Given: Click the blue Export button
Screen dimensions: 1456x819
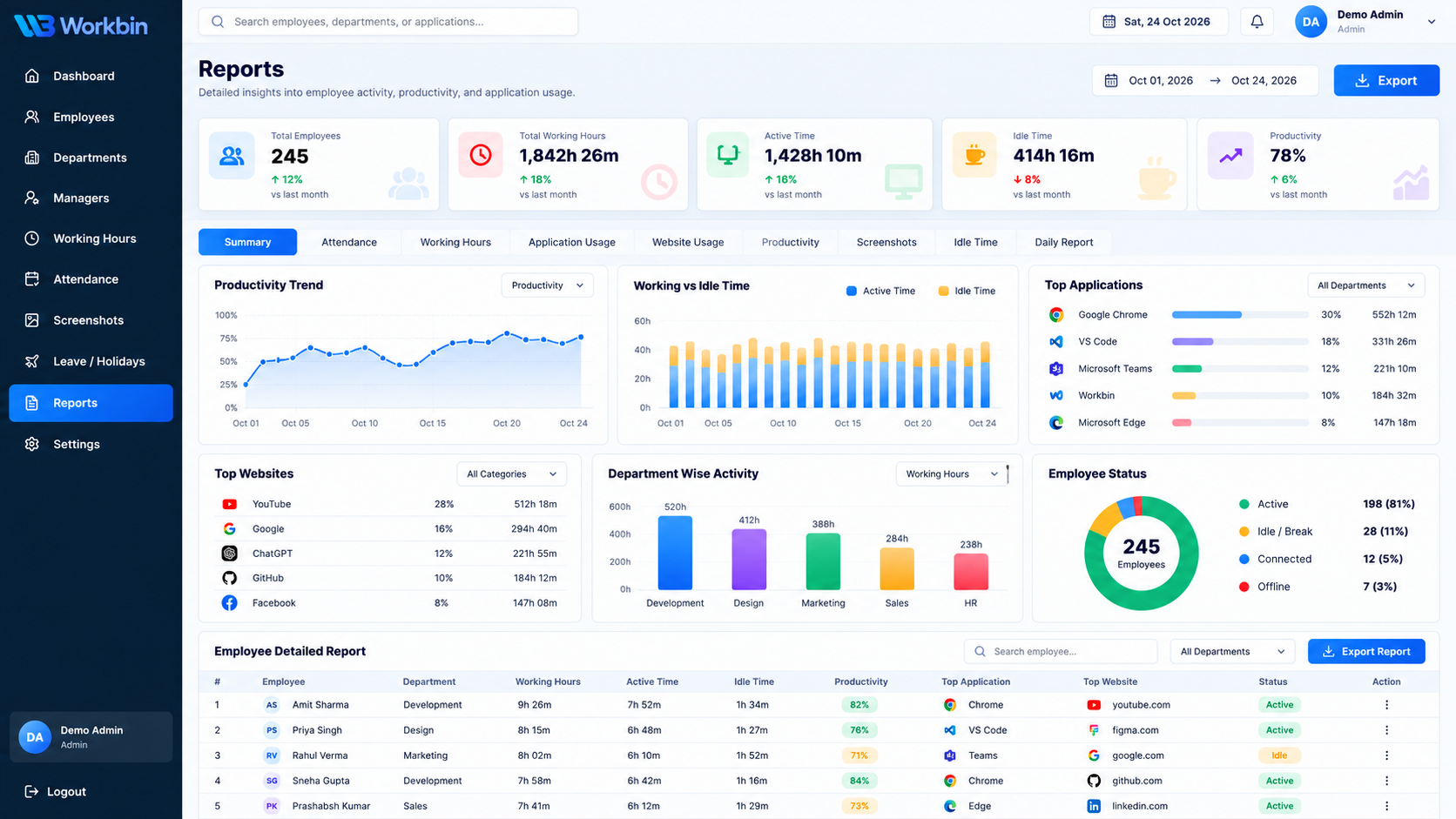Looking at the screenshot, I should point(1386,80).
